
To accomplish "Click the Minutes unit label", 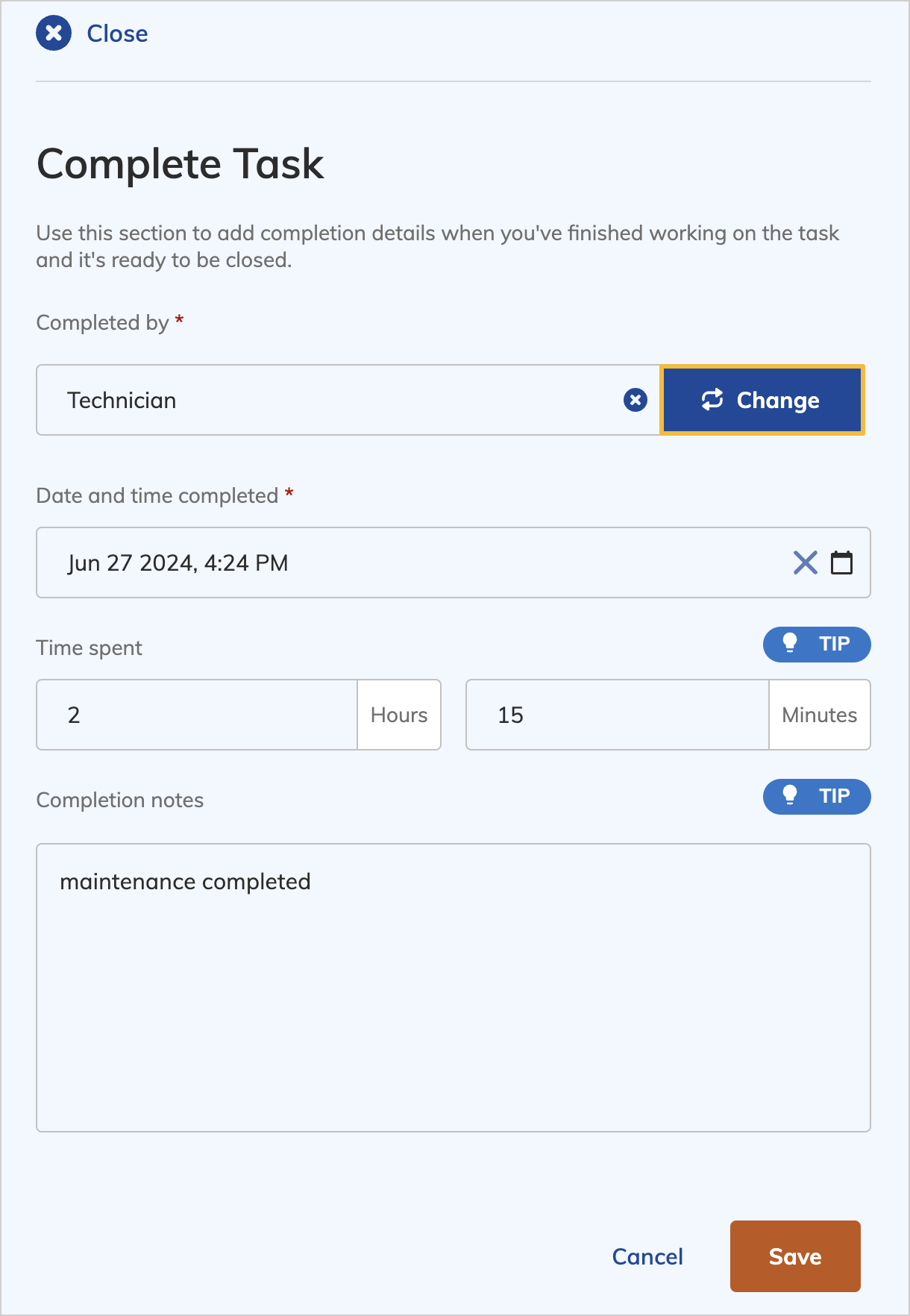I will click(820, 715).
